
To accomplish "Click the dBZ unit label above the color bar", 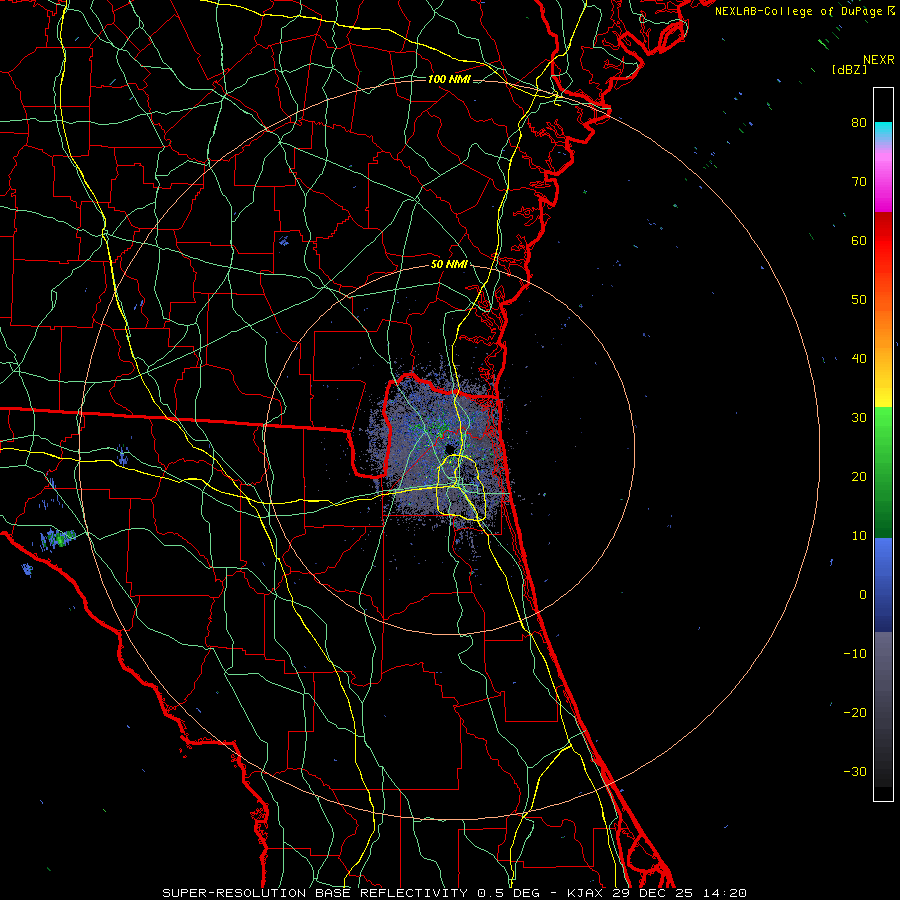I will (x=849, y=70).
